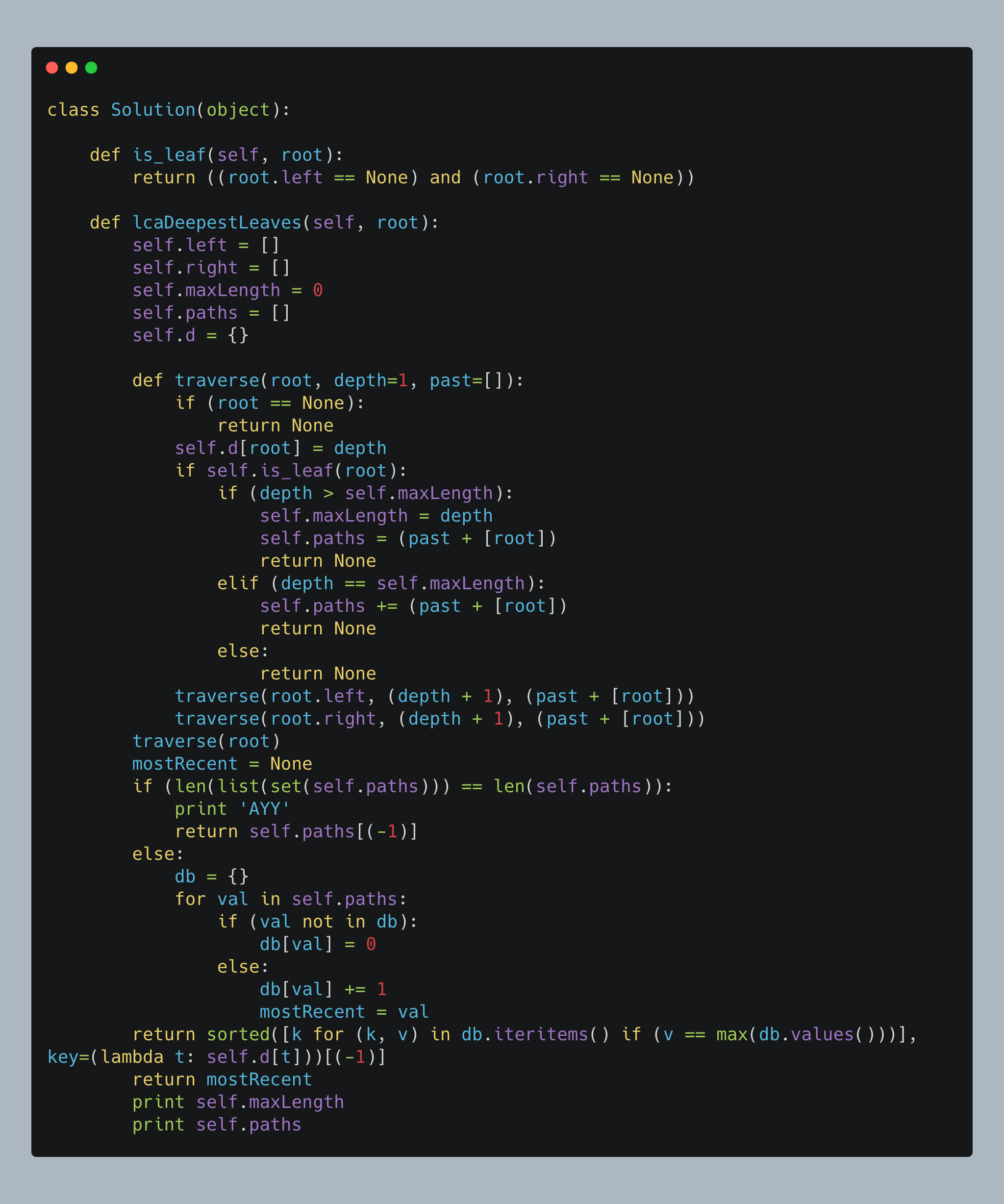Click the print self.maxLength line
This screenshot has height=1204, width=1004.
238,1102
